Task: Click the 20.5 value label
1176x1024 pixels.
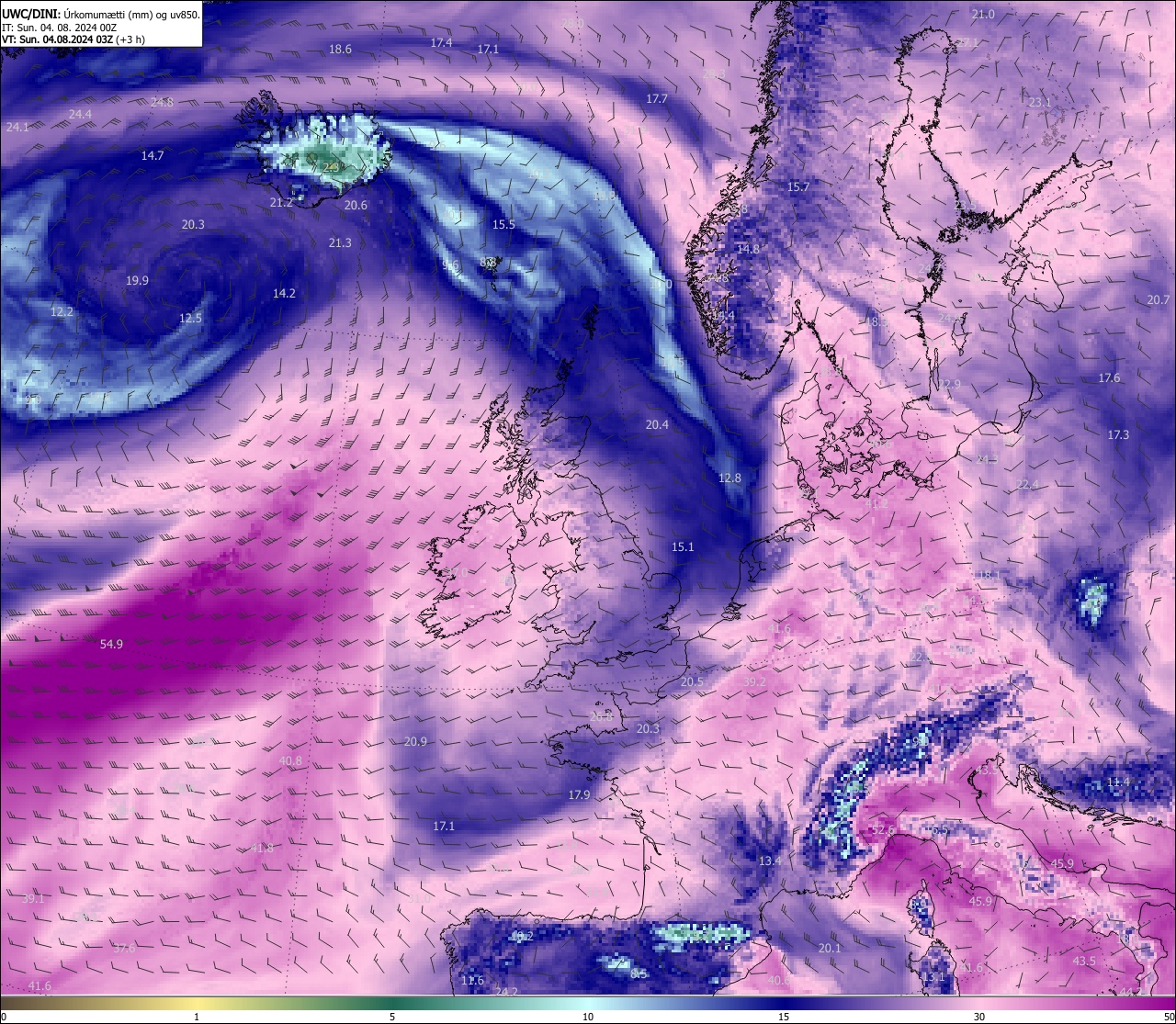Action: tap(692, 682)
